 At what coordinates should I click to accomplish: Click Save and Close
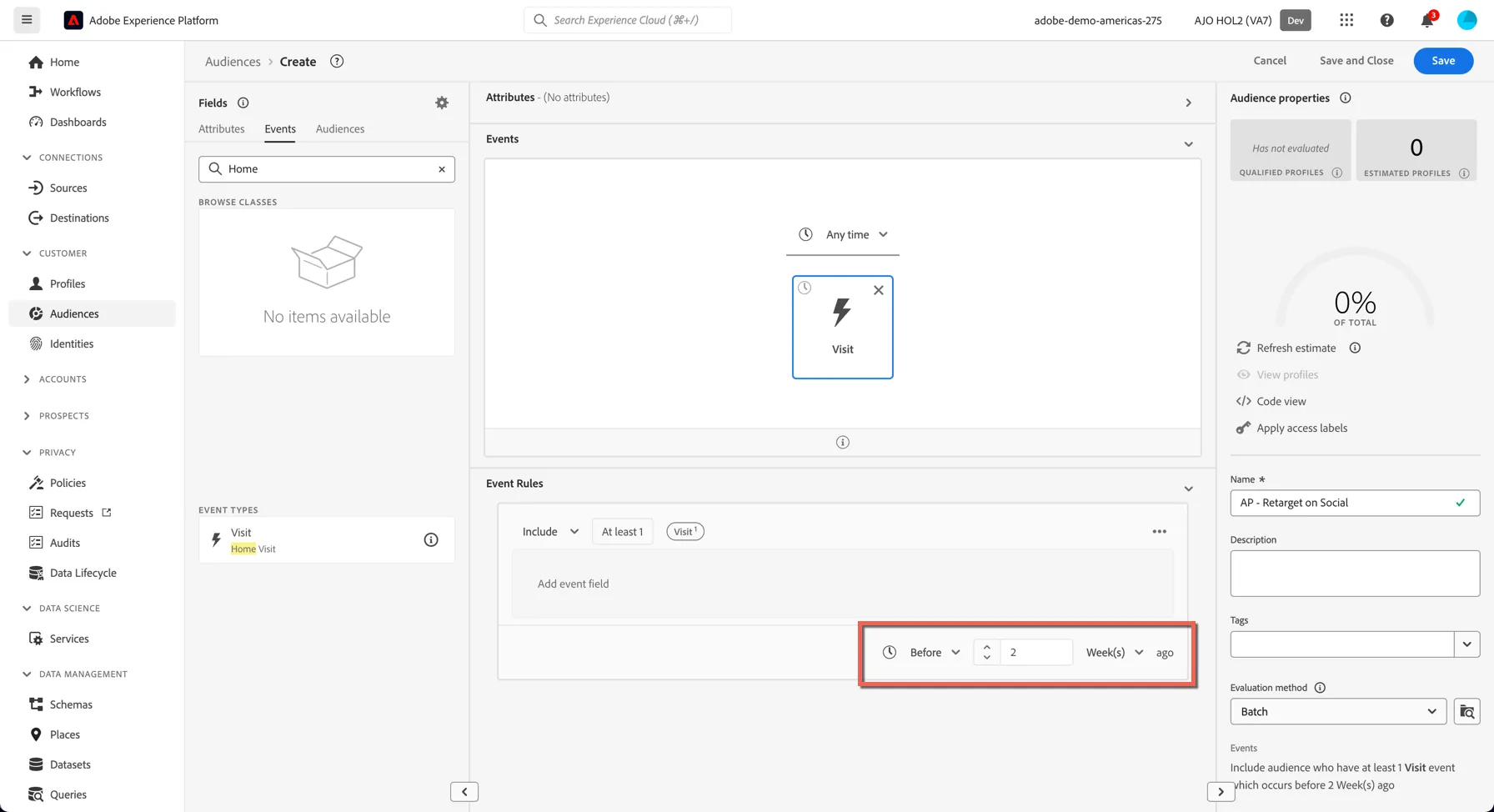pyautogui.click(x=1356, y=61)
